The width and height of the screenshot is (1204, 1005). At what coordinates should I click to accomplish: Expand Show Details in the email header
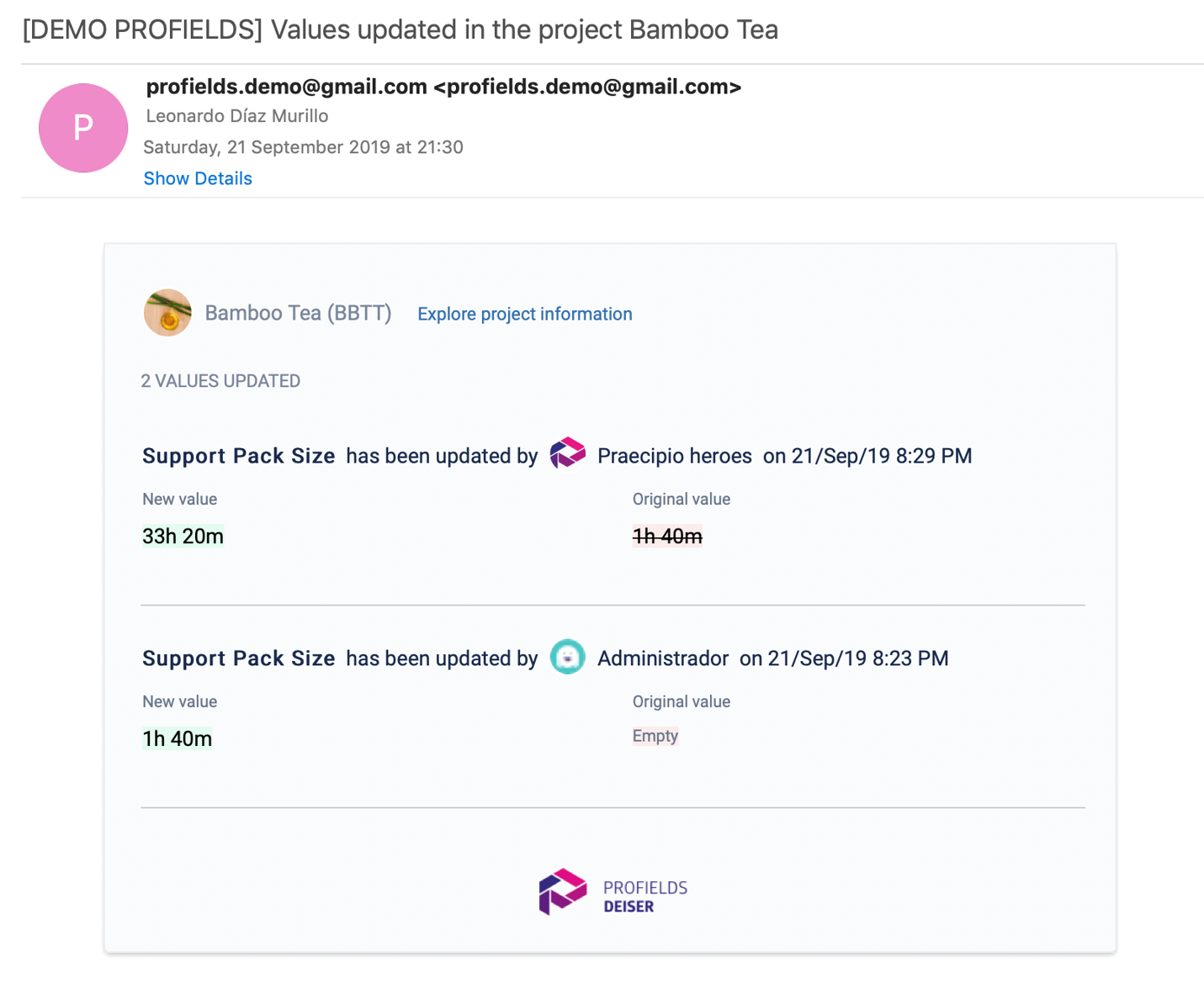tap(198, 178)
